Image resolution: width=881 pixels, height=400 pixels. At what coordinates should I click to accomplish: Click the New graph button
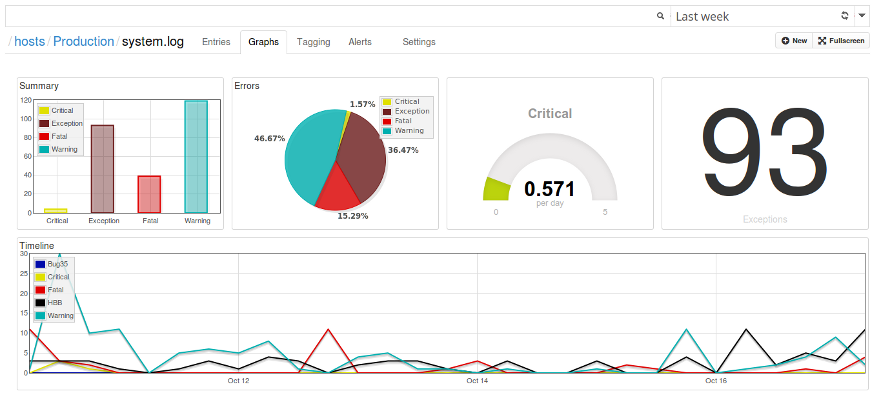(794, 41)
